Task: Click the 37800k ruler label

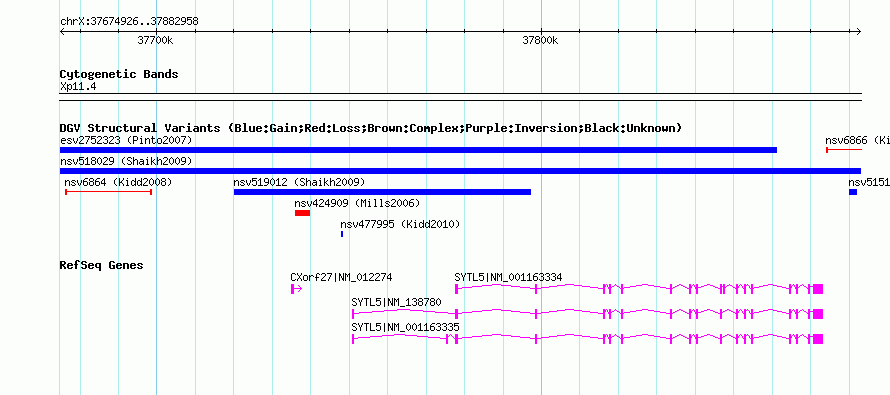Action: point(540,40)
